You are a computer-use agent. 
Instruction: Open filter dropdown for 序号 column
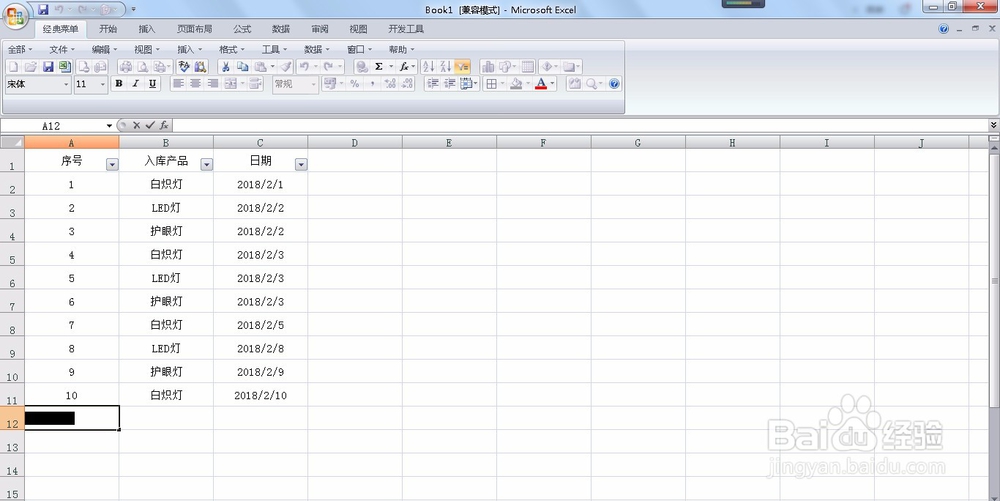pyautogui.click(x=112, y=164)
